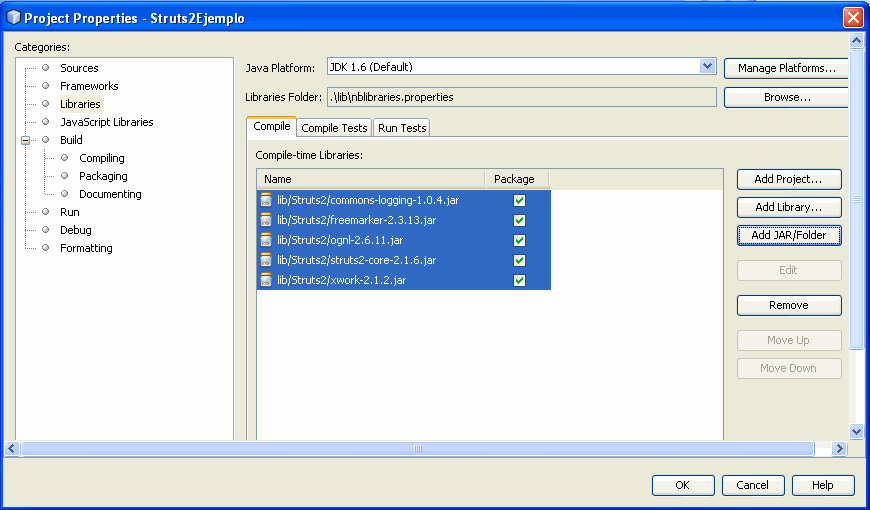870x510 pixels.
Task: Select the Libraries category node
Action: point(80,104)
